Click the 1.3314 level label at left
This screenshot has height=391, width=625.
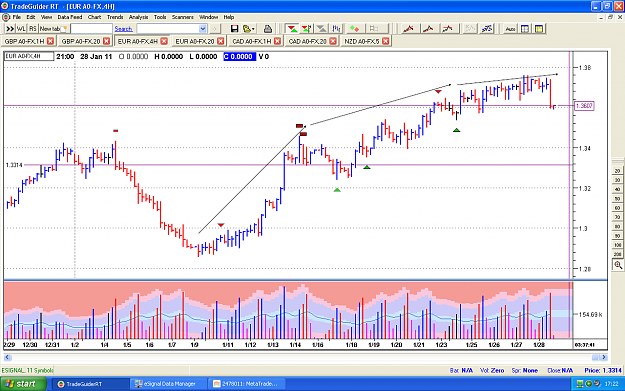coord(14,165)
